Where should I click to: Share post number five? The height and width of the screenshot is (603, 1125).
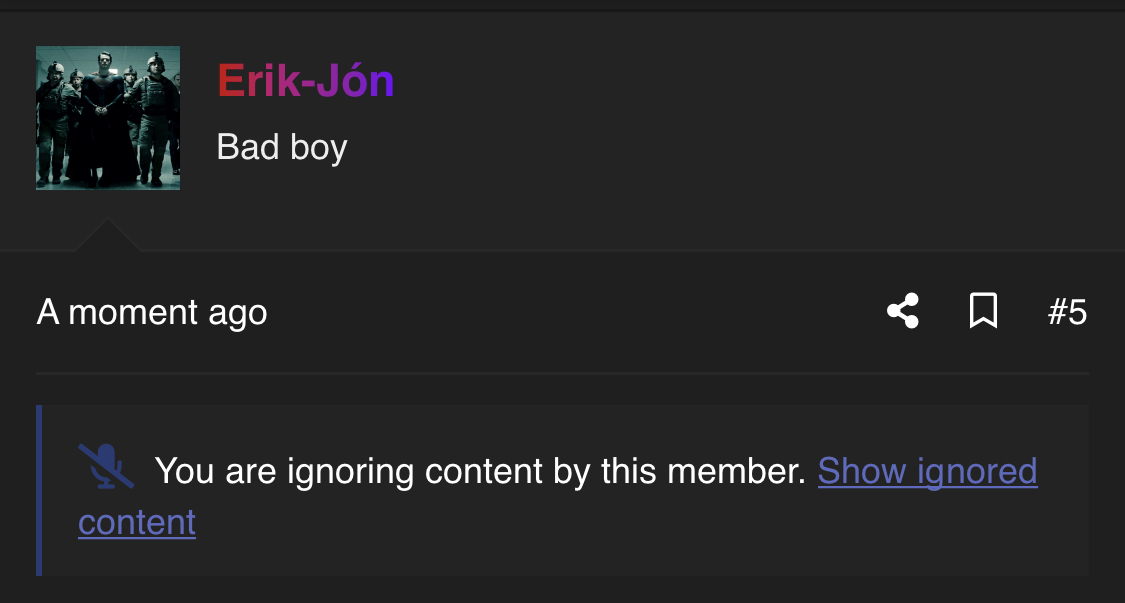(x=903, y=311)
